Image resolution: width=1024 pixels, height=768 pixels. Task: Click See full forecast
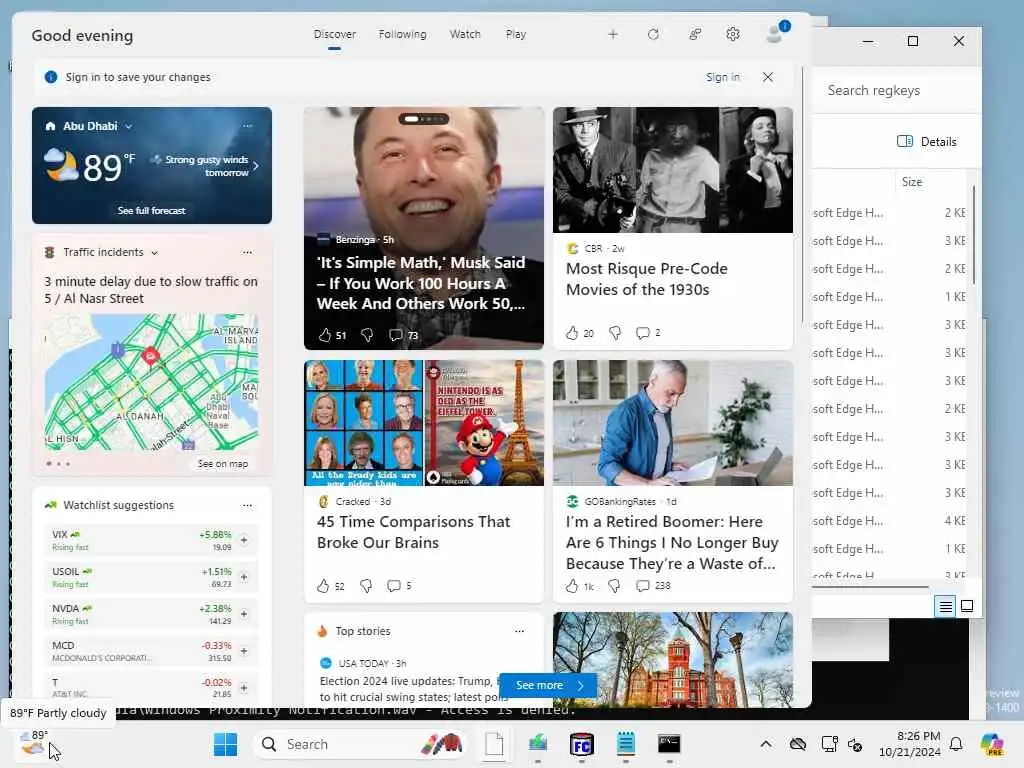(x=152, y=210)
